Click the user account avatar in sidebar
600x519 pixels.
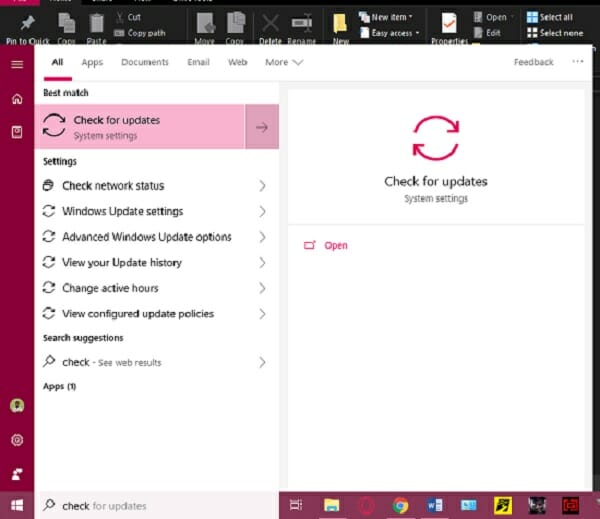tap(17, 405)
